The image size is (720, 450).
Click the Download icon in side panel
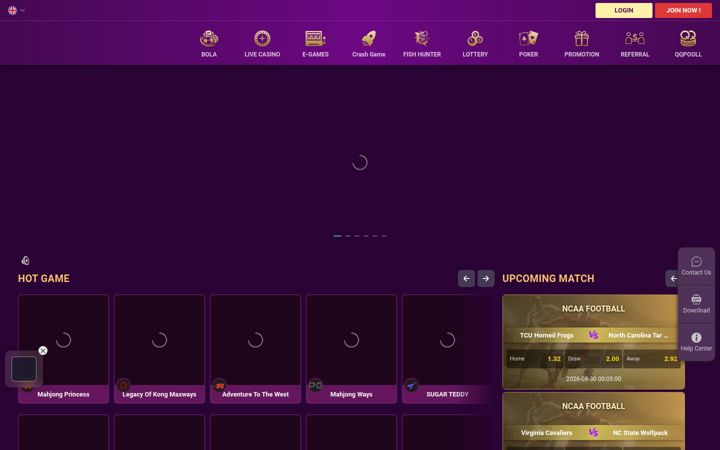696,299
